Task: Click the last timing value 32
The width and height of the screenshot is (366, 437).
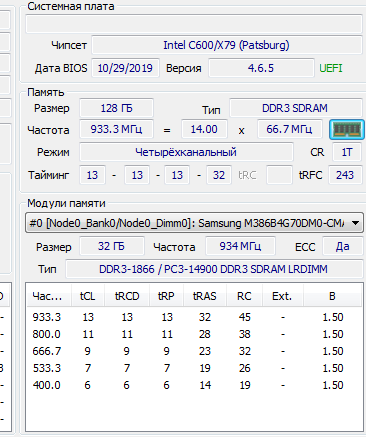Action: click(219, 175)
